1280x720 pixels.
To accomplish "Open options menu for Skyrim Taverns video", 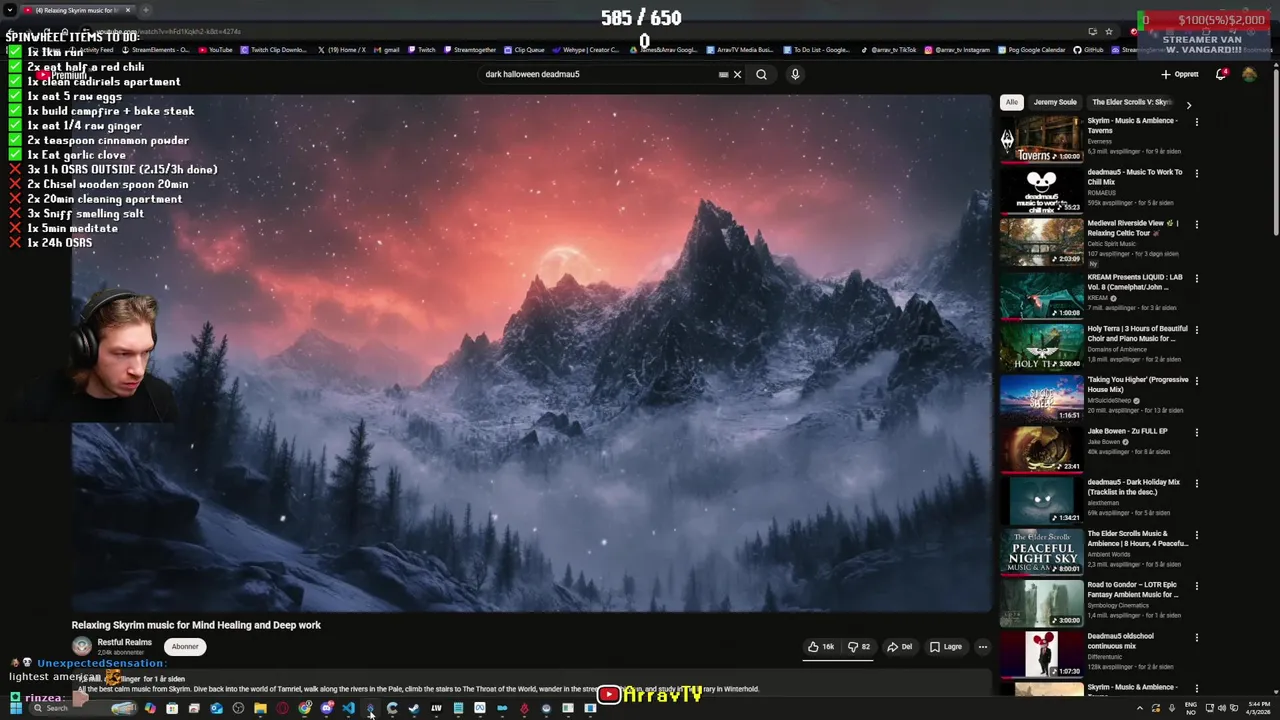I will pyautogui.click(x=1196, y=122).
